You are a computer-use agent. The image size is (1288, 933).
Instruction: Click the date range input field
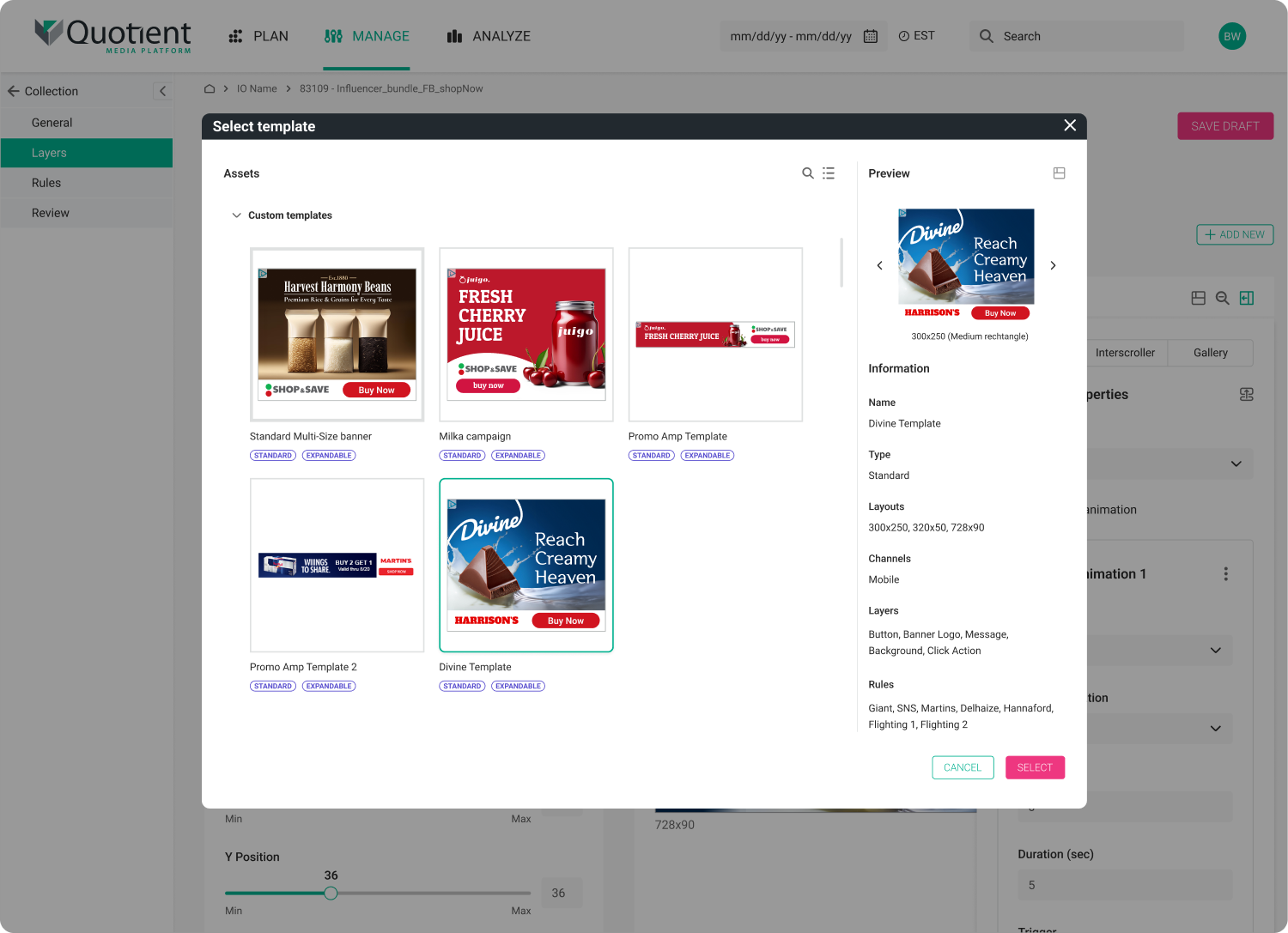coord(803,36)
